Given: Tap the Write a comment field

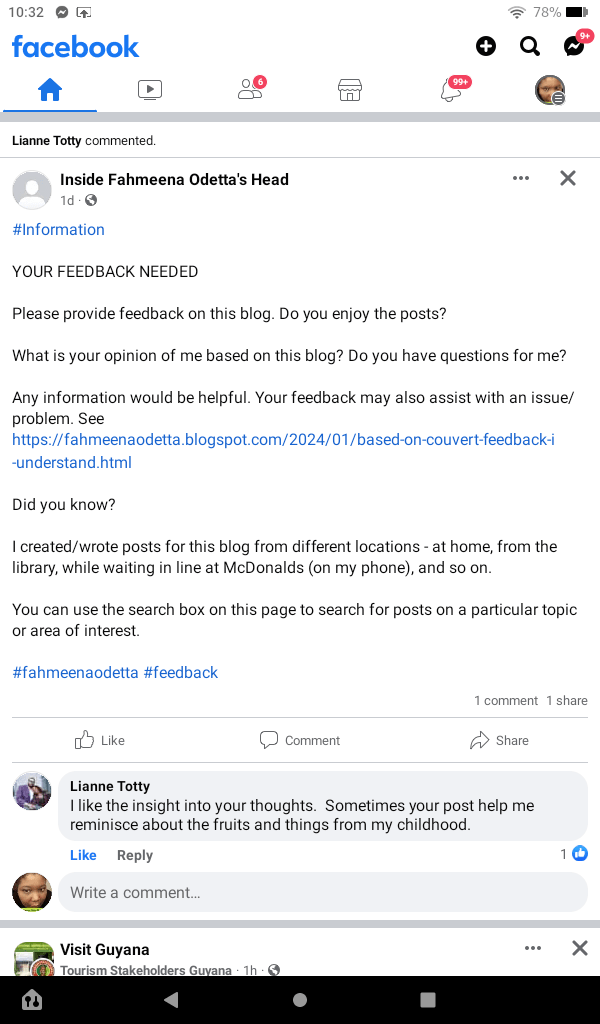Looking at the screenshot, I should (x=322, y=892).
